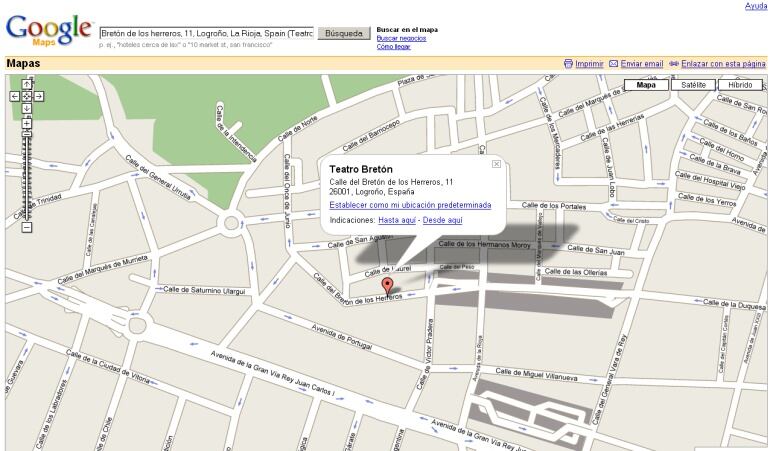Click Establecer como mi ubicación predeterminada
Viewport: 770px width, 451px height.
[410, 205]
